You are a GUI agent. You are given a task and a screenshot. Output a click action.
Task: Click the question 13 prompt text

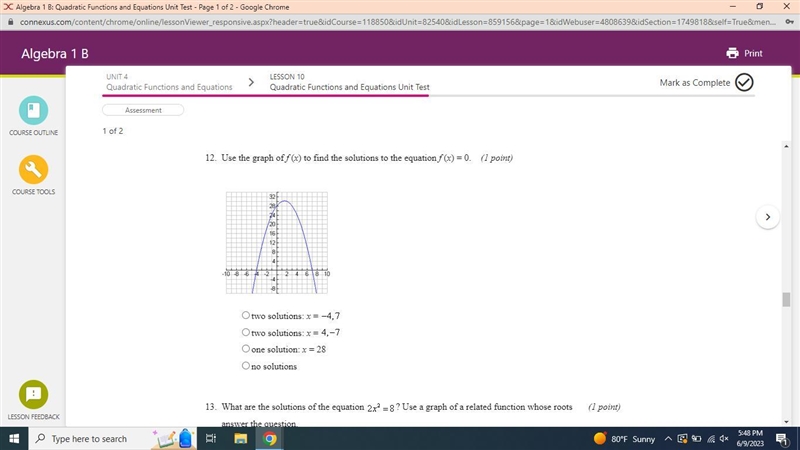tap(396, 415)
